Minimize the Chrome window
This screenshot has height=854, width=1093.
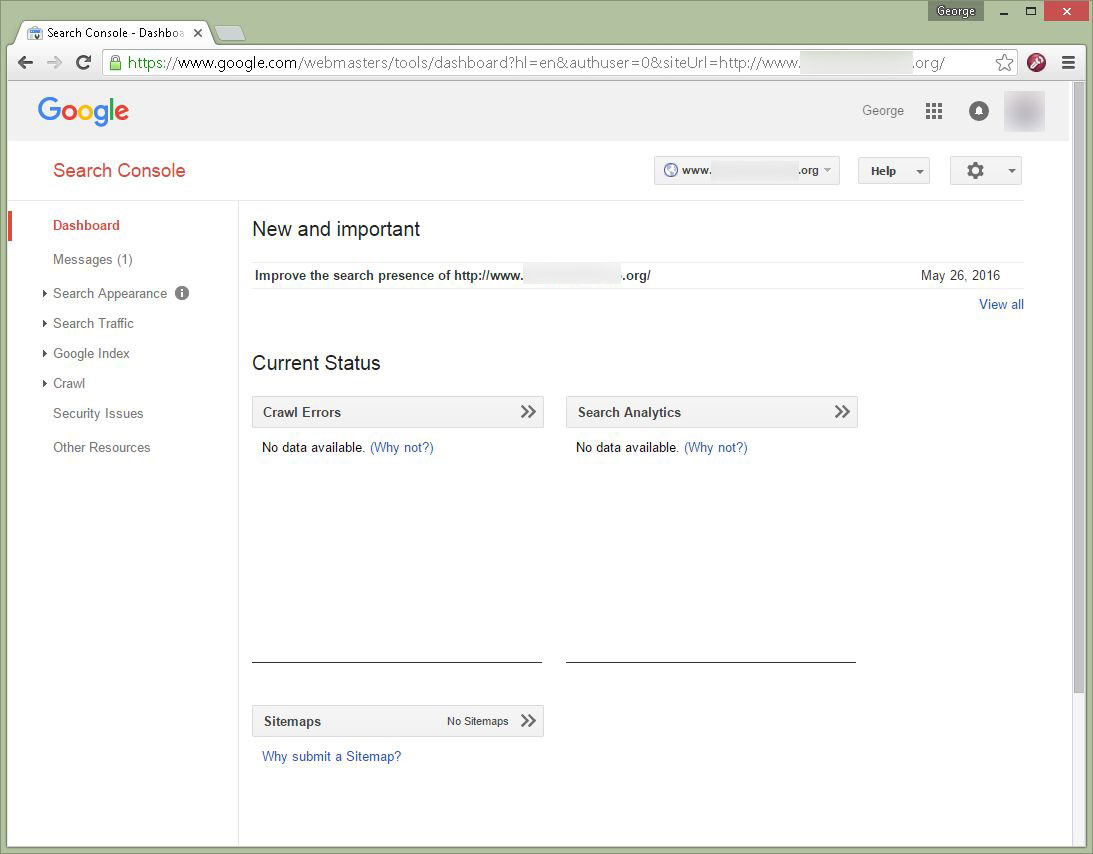coord(1004,11)
